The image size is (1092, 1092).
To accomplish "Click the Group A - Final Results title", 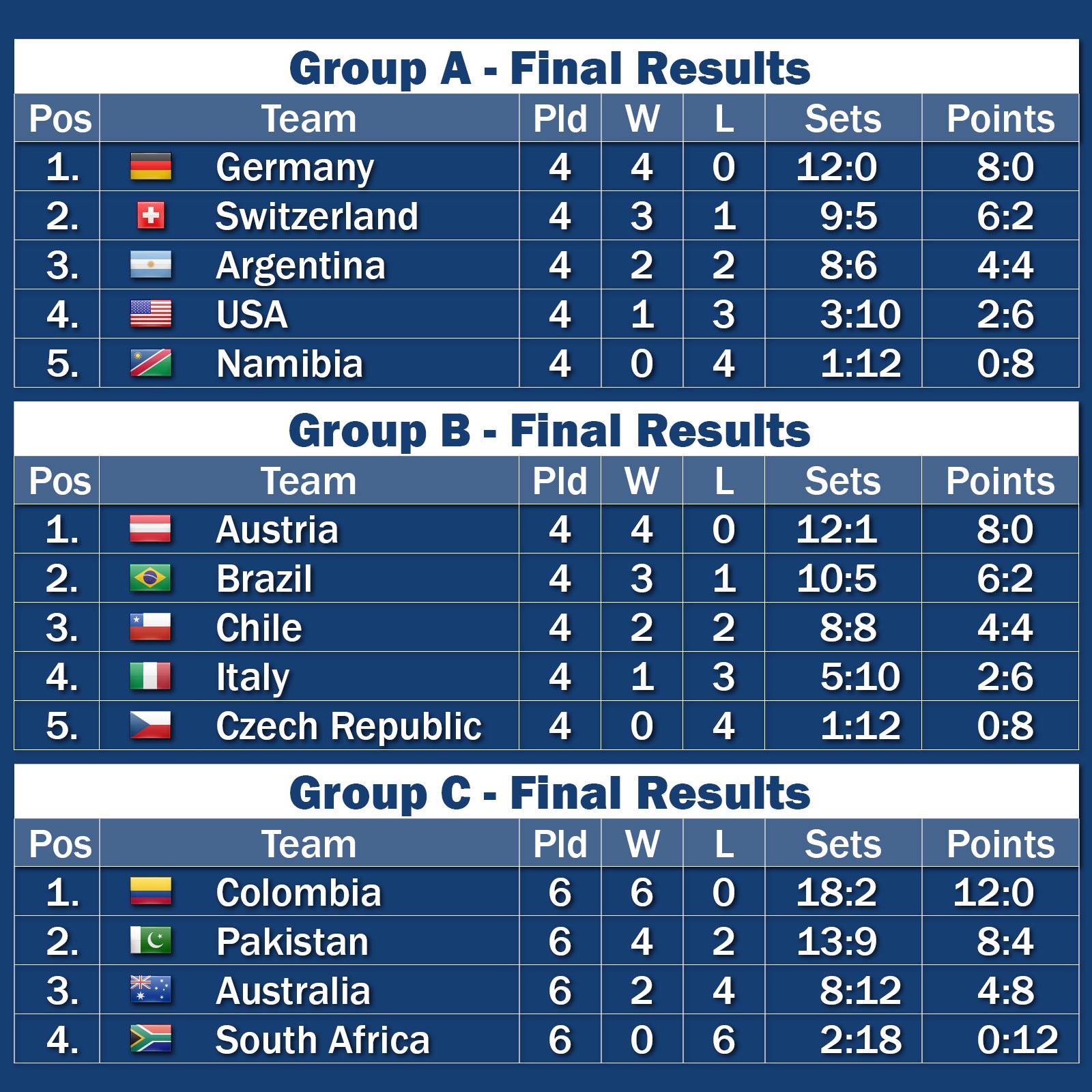I will [549, 69].
